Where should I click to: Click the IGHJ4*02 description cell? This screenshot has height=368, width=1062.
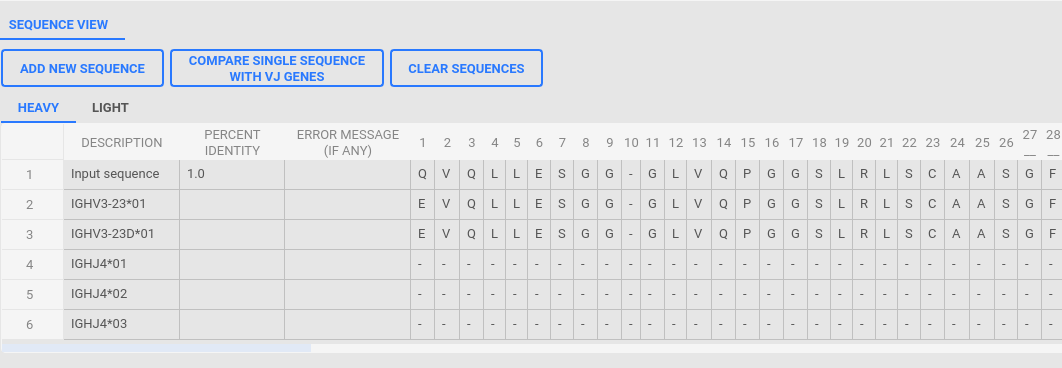122,294
